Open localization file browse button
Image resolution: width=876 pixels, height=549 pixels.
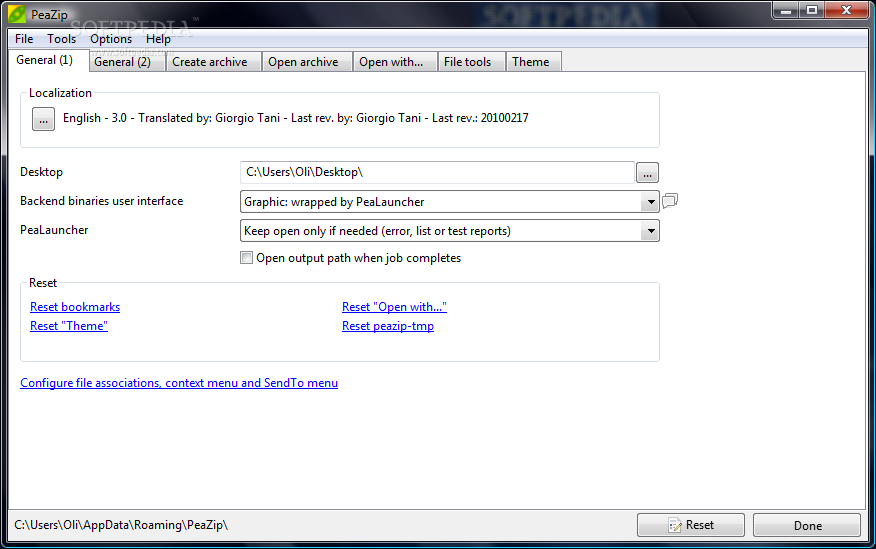point(43,119)
